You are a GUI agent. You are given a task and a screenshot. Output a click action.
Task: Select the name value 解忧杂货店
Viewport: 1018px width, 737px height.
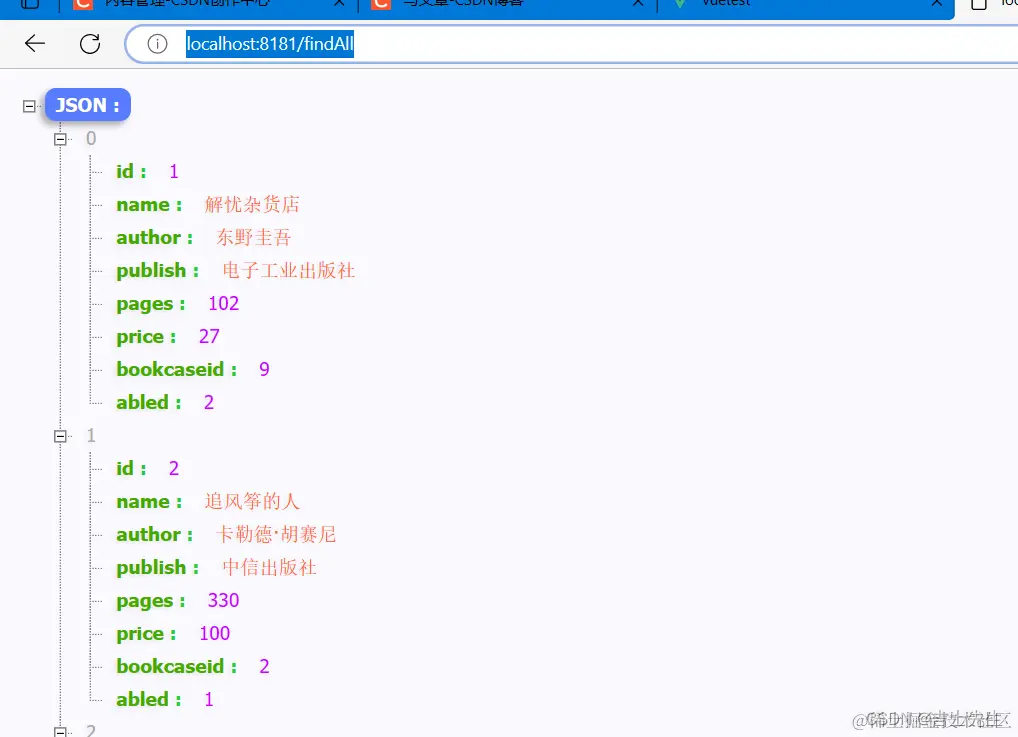252,205
